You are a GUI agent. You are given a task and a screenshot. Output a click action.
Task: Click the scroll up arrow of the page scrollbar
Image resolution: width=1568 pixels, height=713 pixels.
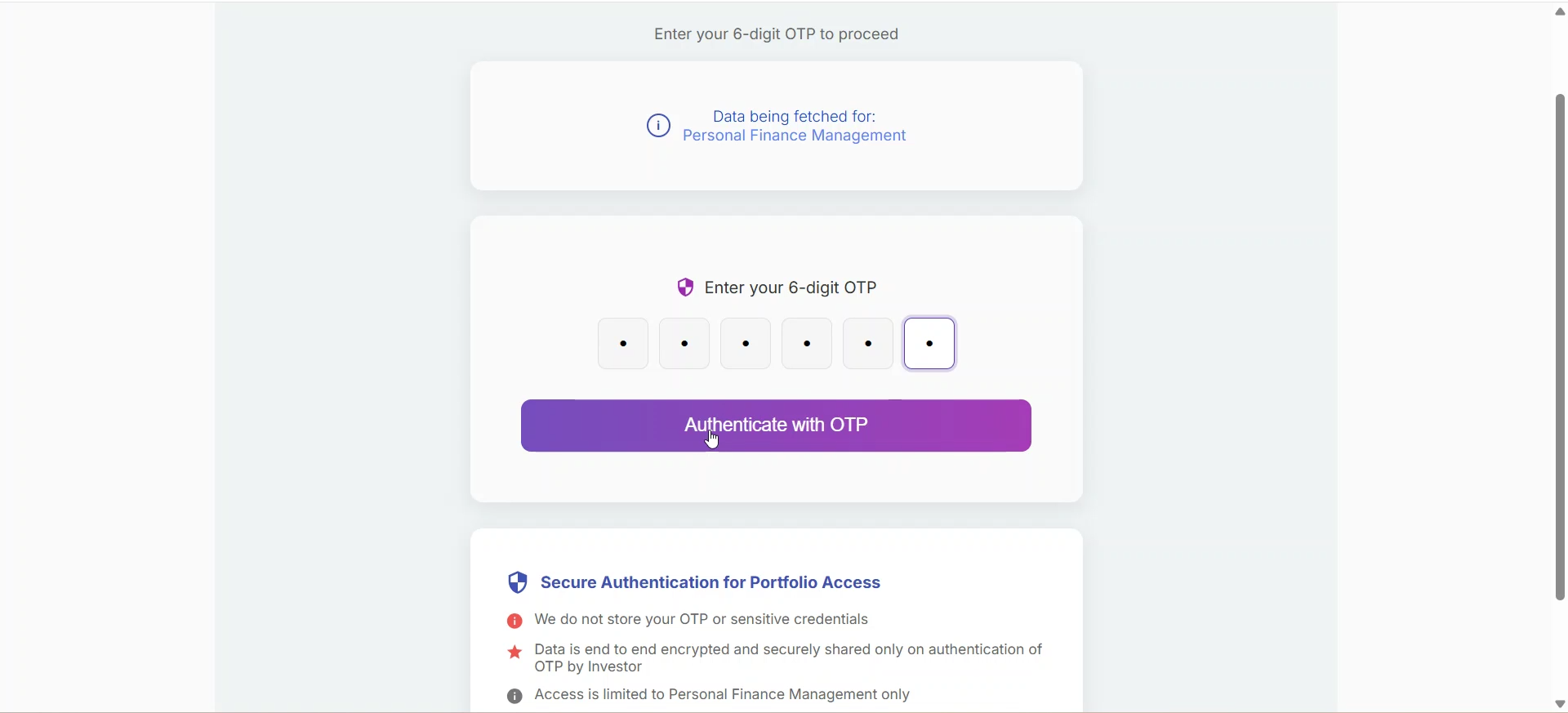(x=1560, y=11)
